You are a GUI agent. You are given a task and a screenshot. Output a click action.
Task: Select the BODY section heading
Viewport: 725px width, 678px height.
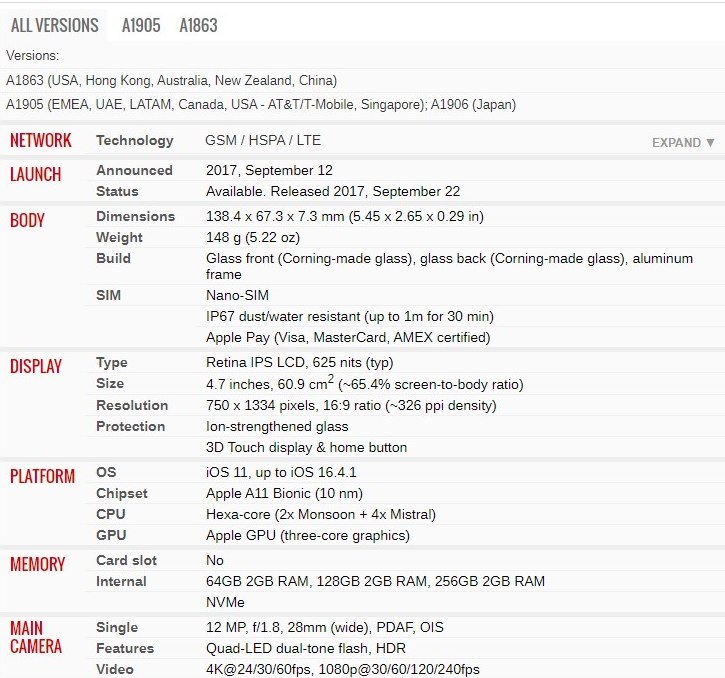(27, 220)
